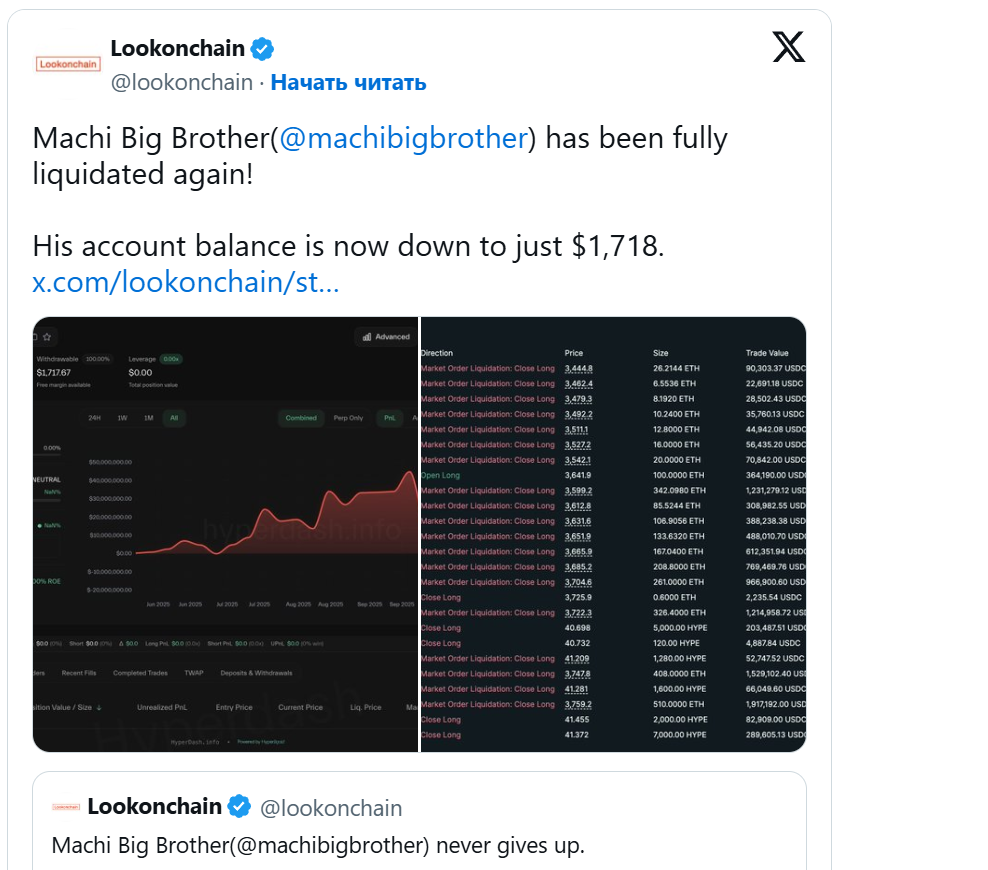Click the star favorite icon in chart image
Viewport: 988px width, 870px height.
coord(47,337)
